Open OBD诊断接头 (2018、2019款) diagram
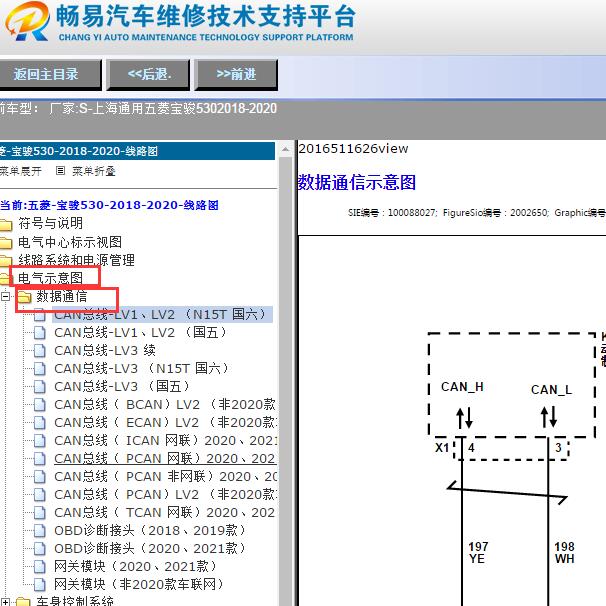Screen dimensions: 606x606 pyautogui.click(x=150, y=531)
